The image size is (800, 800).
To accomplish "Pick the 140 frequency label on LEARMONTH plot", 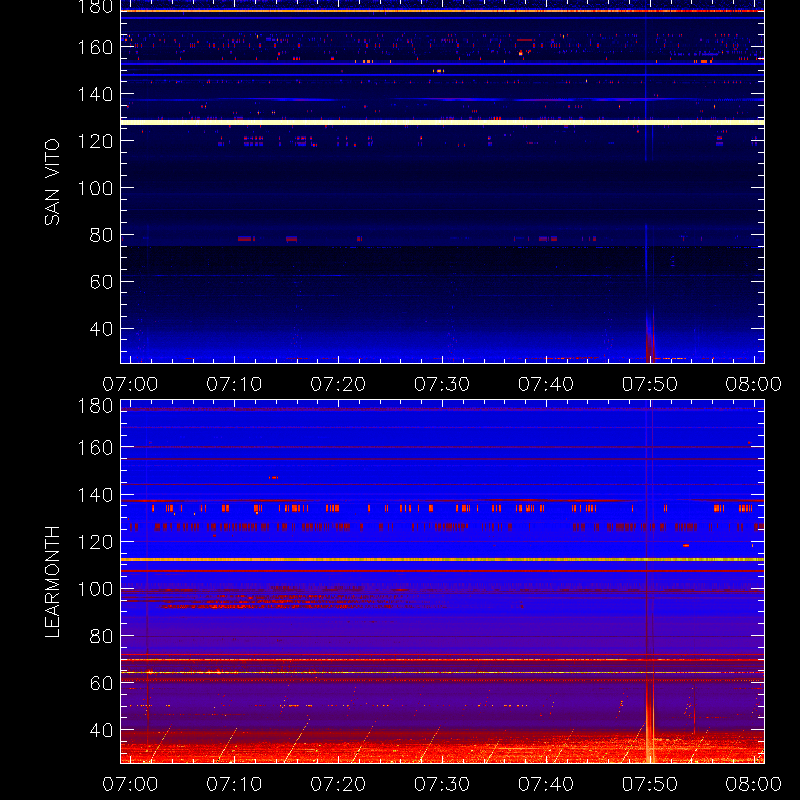I will point(95,495).
